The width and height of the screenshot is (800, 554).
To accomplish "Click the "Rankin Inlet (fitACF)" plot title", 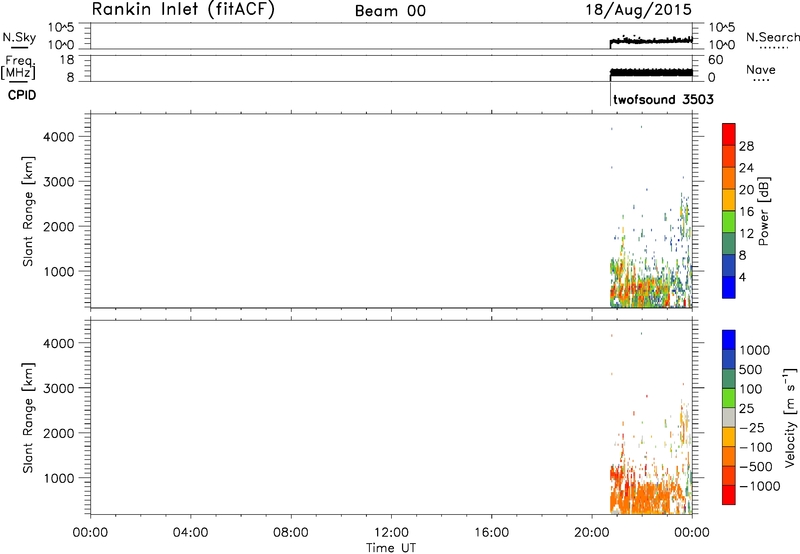I will [183, 10].
